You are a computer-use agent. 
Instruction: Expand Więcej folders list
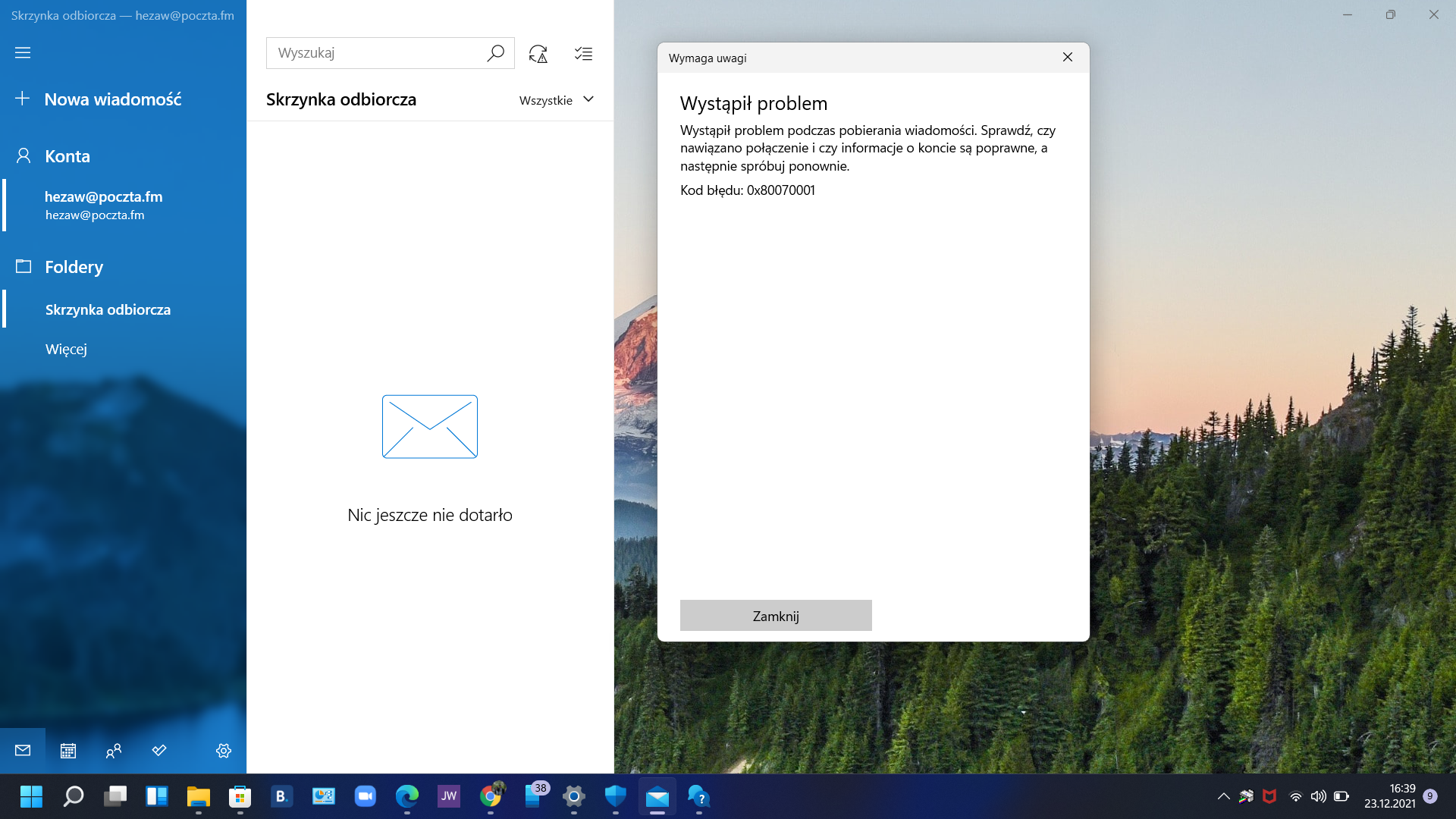(x=66, y=350)
